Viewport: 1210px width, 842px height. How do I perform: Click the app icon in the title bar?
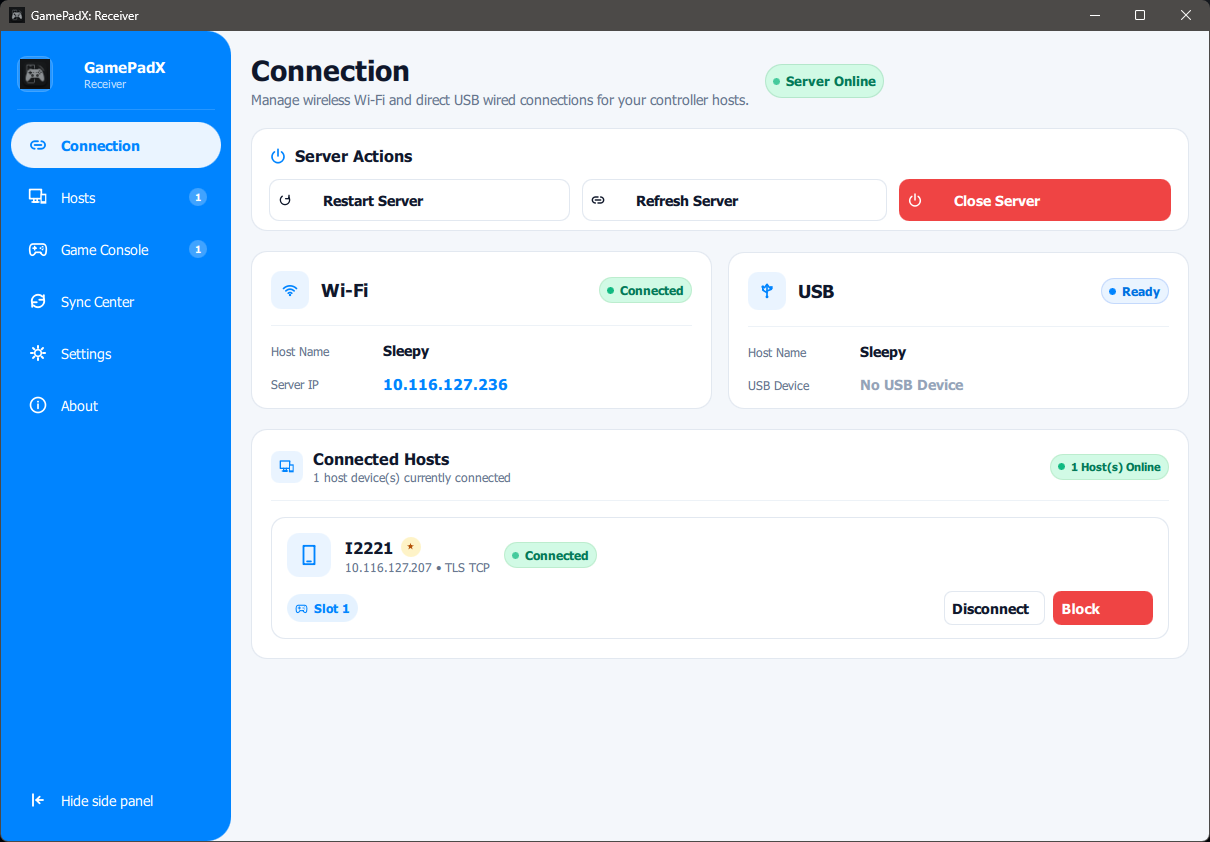point(17,15)
